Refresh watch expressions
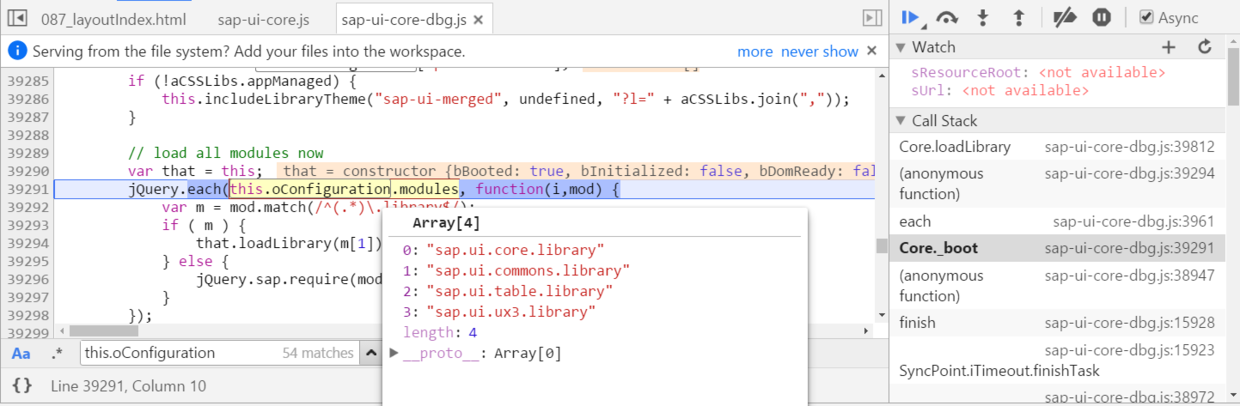Screen dimensions: 1240x406 click(x=1205, y=47)
